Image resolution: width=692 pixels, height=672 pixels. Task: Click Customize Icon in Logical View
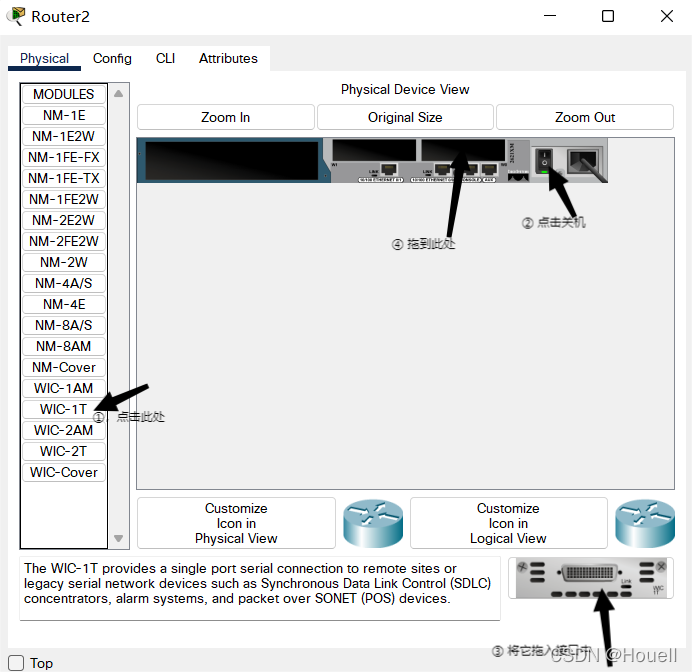tap(508, 523)
